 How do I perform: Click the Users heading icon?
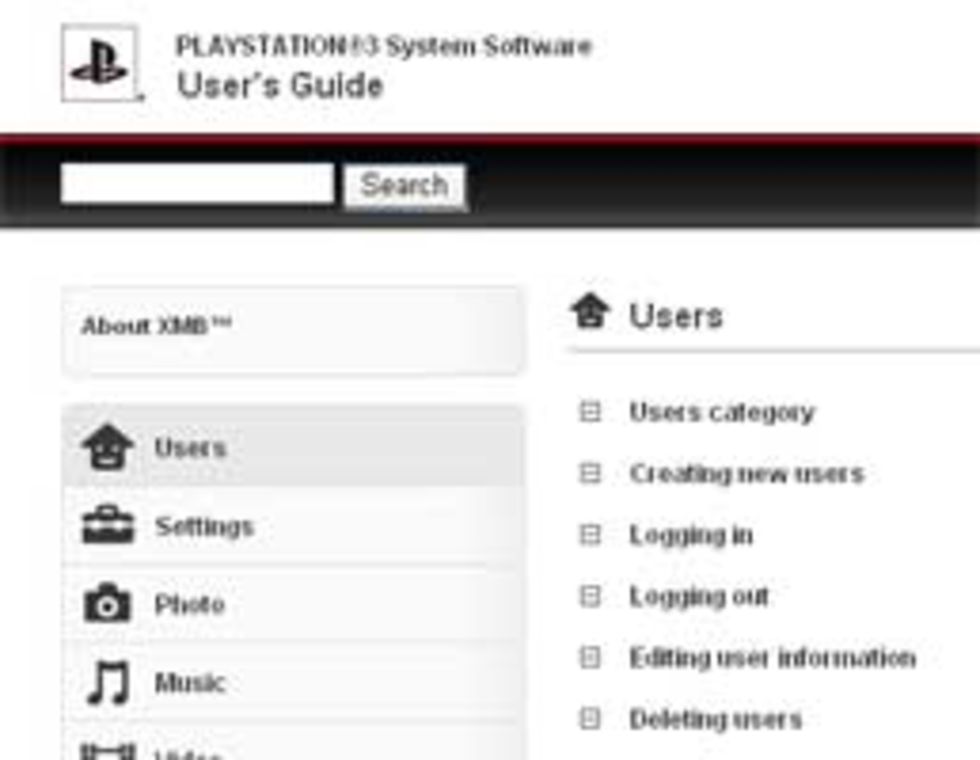(x=590, y=313)
